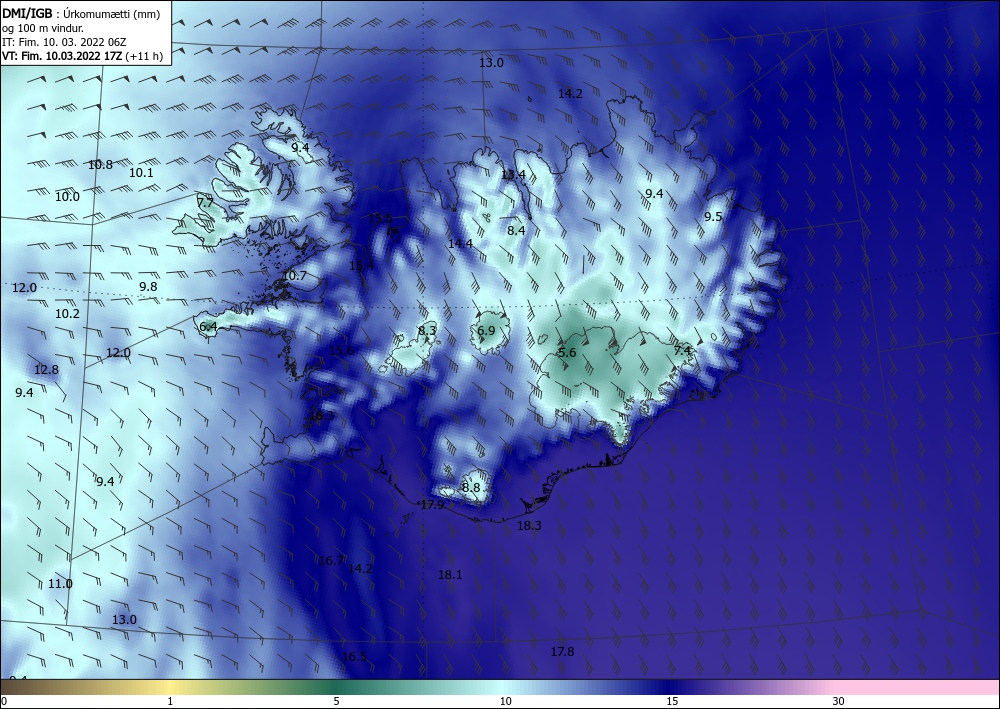Click the '(+11 h)' forecast offset text
Image resolution: width=1000 pixels, height=709 pixels.
144,56
